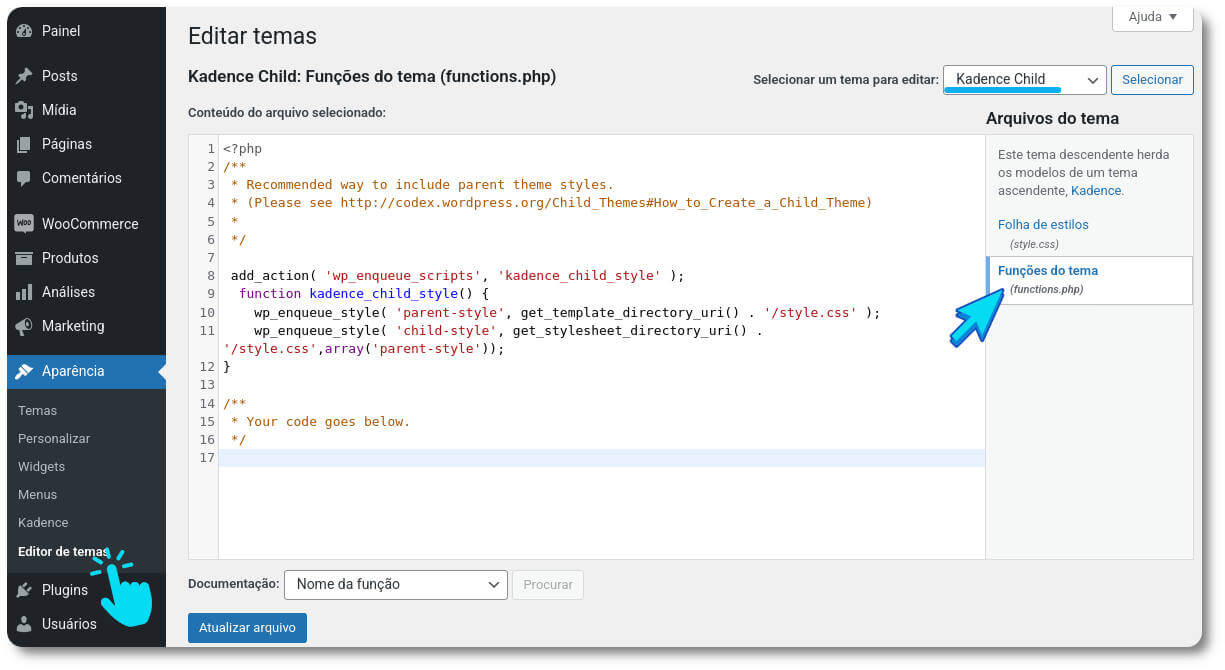The image size is (1225, 670).
Task: Click line number 12 in the gutter
Action: (207, 367)
